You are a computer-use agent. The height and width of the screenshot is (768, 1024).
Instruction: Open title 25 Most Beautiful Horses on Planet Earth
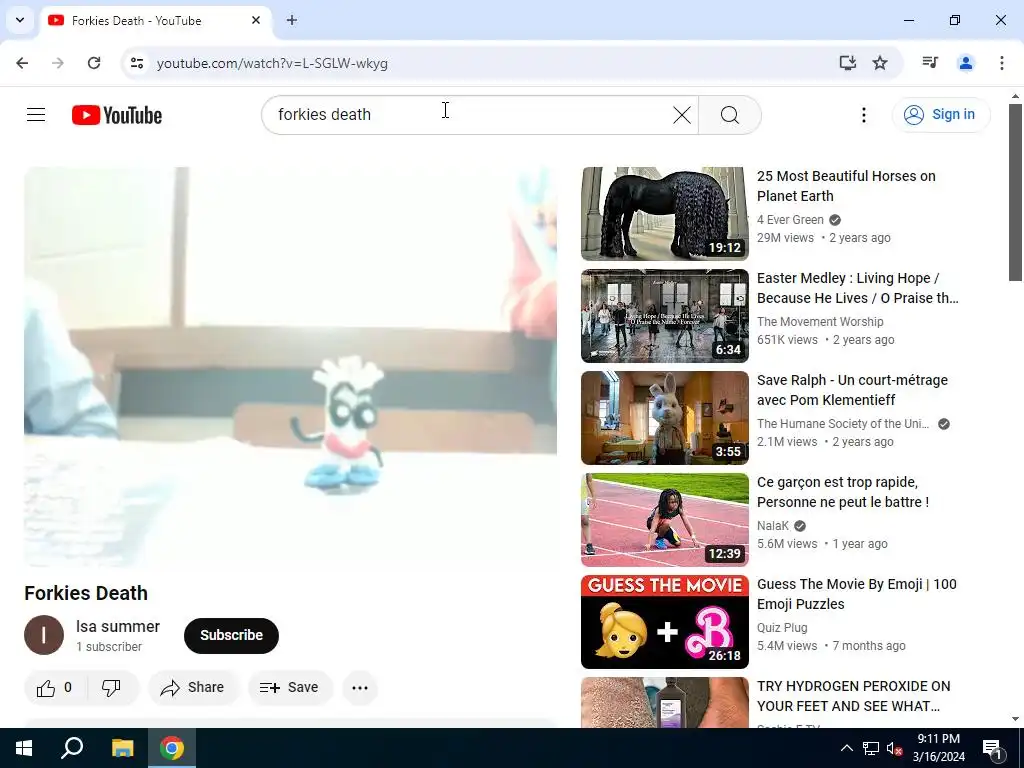[x=846, y=186]
